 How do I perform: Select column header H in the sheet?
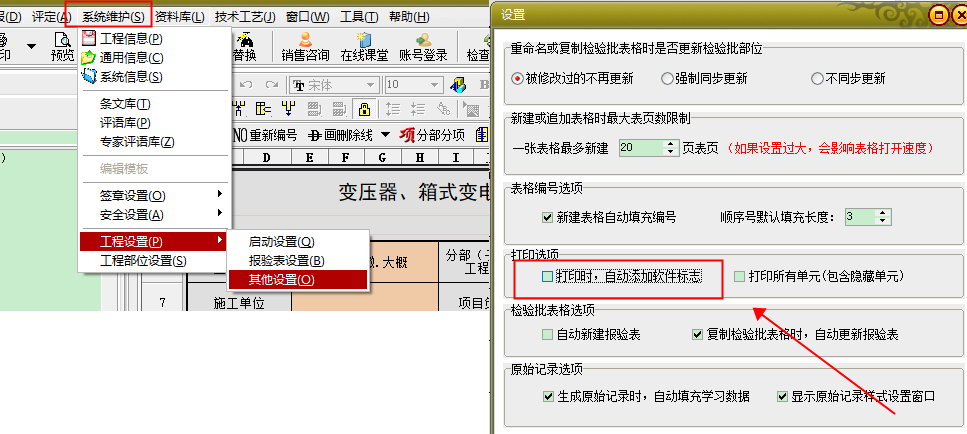419,158
